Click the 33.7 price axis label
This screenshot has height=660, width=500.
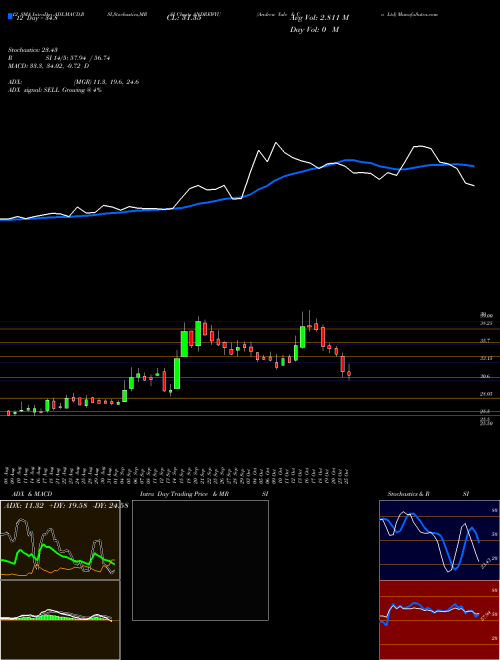coord(485,341)
